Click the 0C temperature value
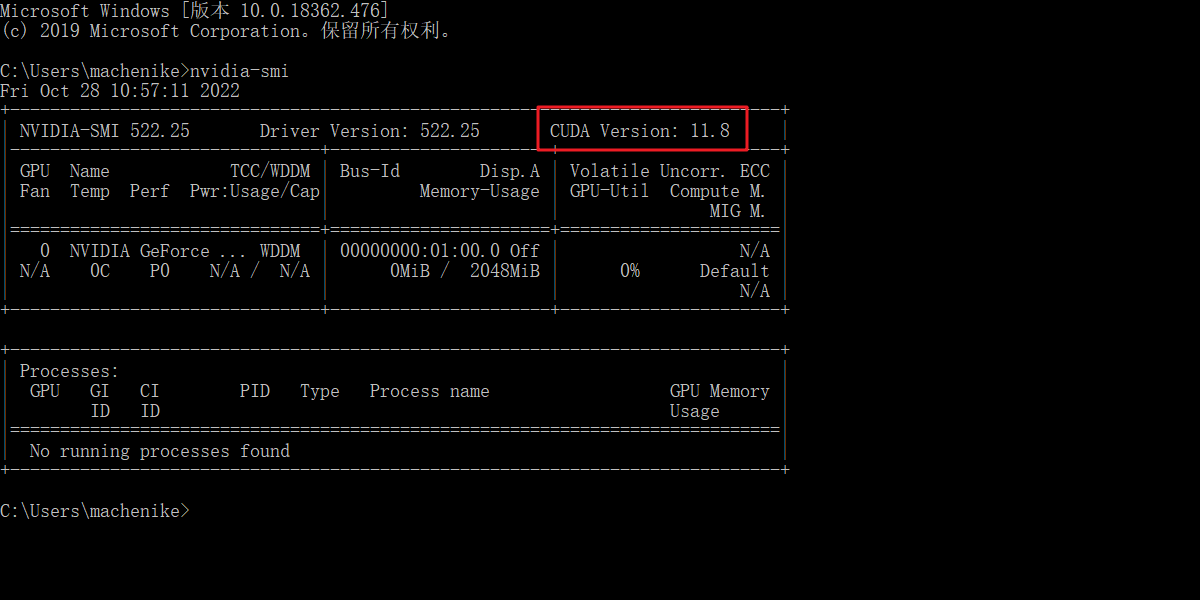The width and height of the screenshot is (1200, 600). click(100, 271)
